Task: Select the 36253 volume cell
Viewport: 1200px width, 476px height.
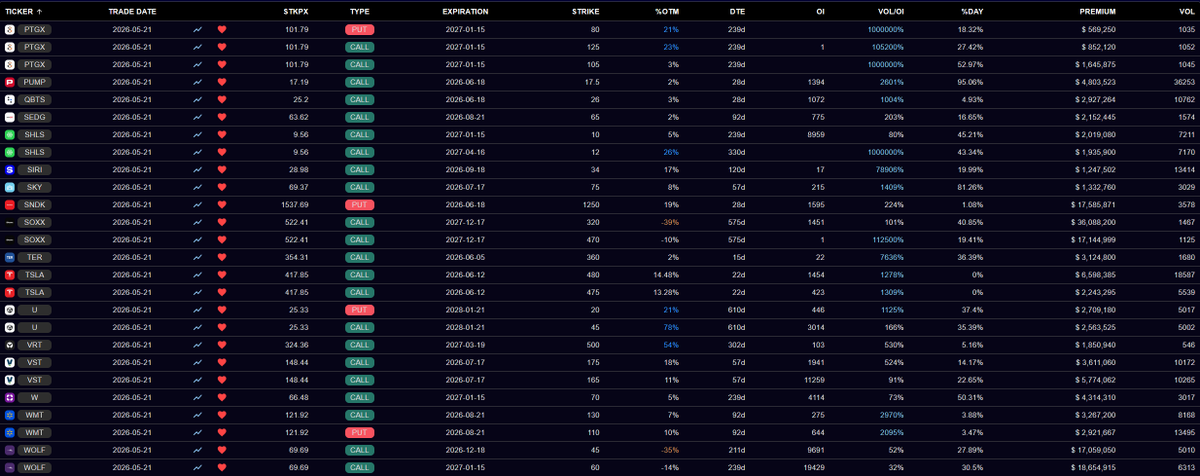Action: [1182, 82]
